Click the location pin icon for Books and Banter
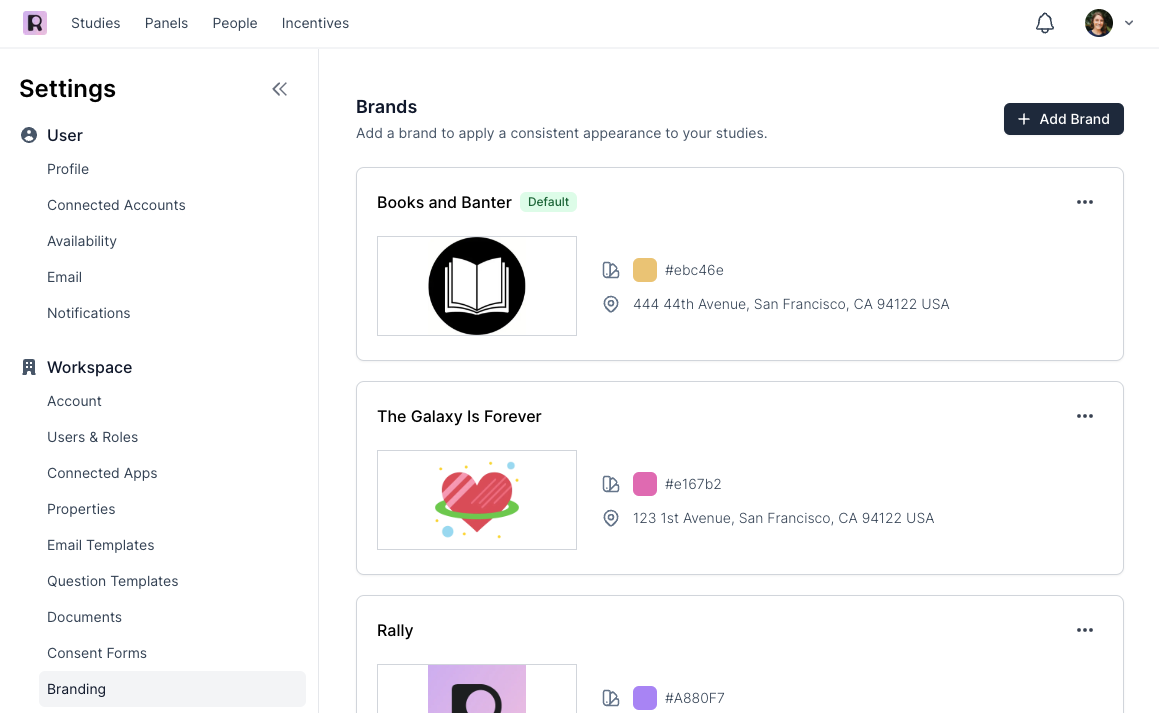Viewport: 1159px width, 713px height. click(x=611, y=304)
